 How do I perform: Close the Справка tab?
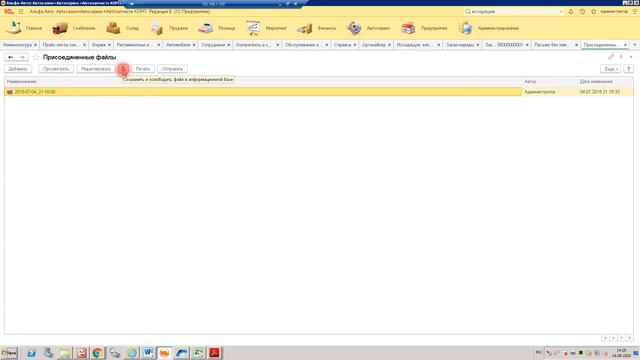pos(355,45)
